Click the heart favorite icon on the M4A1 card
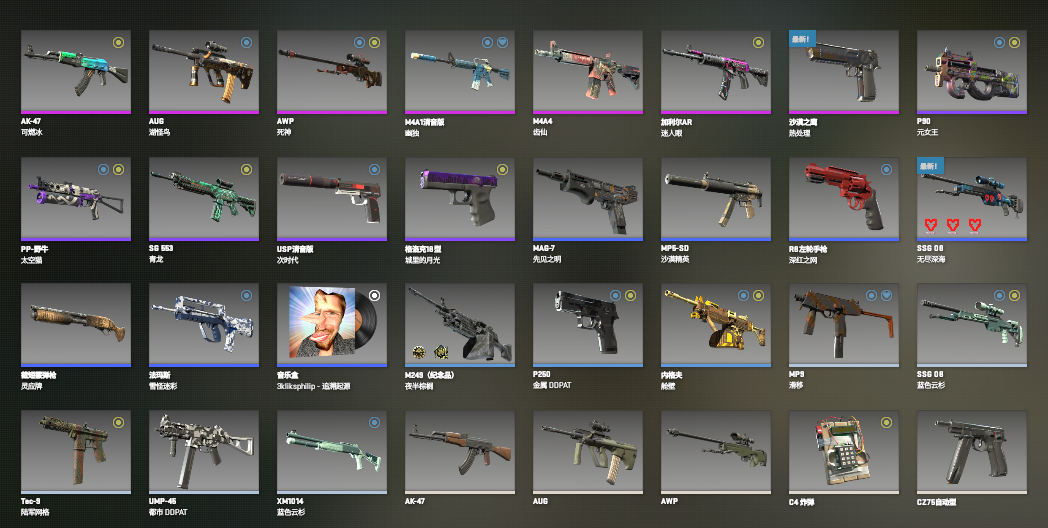The image size is (1048, 528). pyautogui.click(x=503, y=43)
